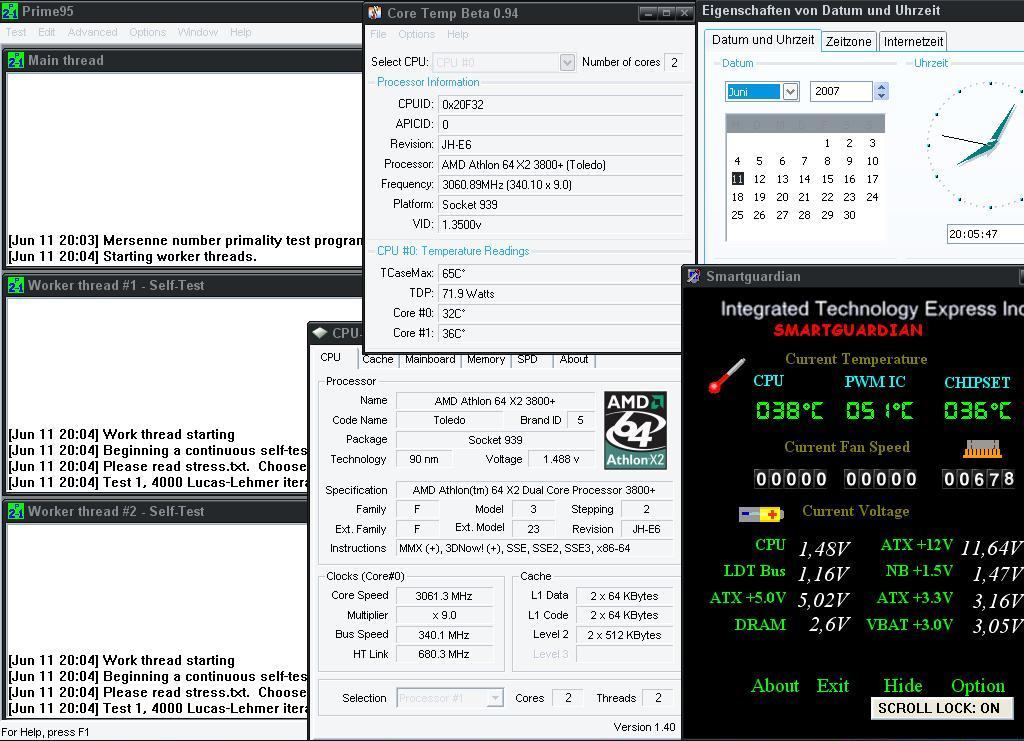Click Exit in Smartguardian
Screen dimensions: 1024x741
click(833, 686)
